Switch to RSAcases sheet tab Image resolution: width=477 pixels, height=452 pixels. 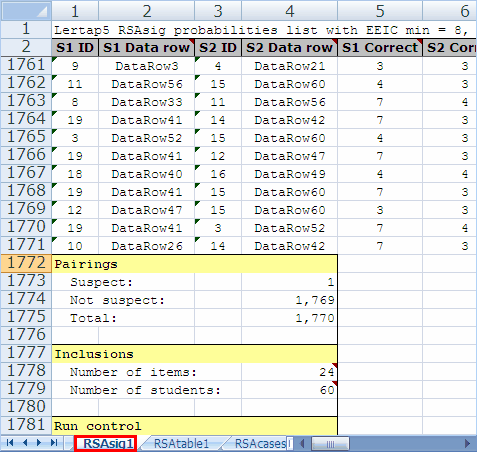tap(259, 444)
